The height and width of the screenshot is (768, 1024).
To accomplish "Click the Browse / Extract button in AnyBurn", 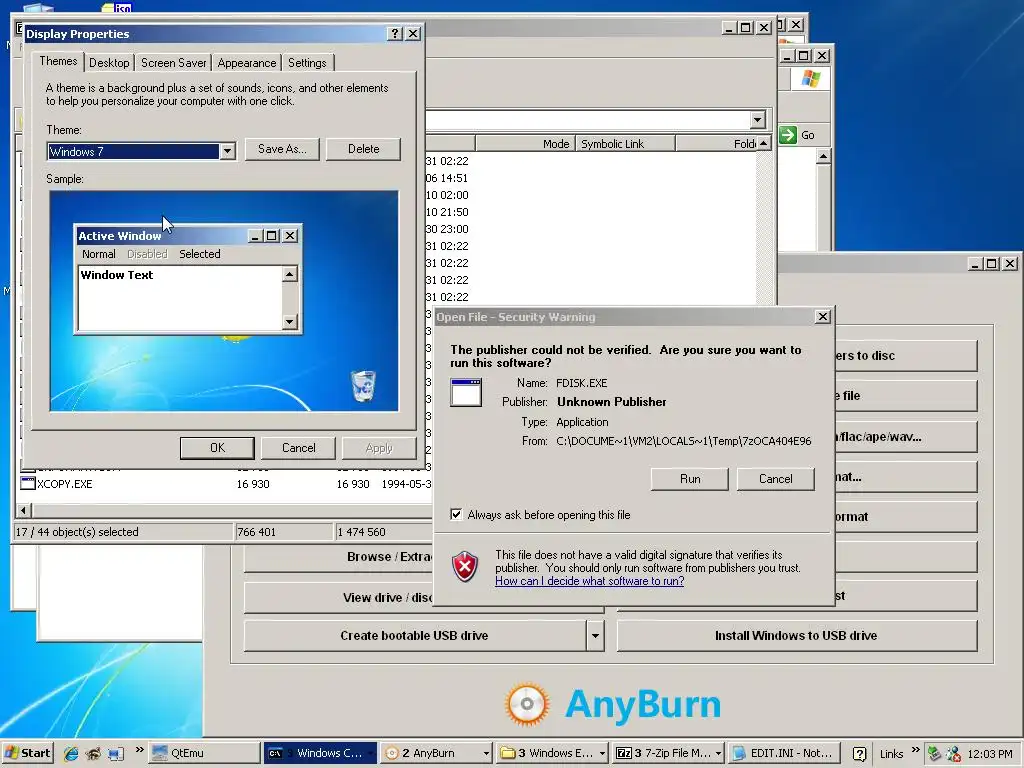I will tap(338, 557).
